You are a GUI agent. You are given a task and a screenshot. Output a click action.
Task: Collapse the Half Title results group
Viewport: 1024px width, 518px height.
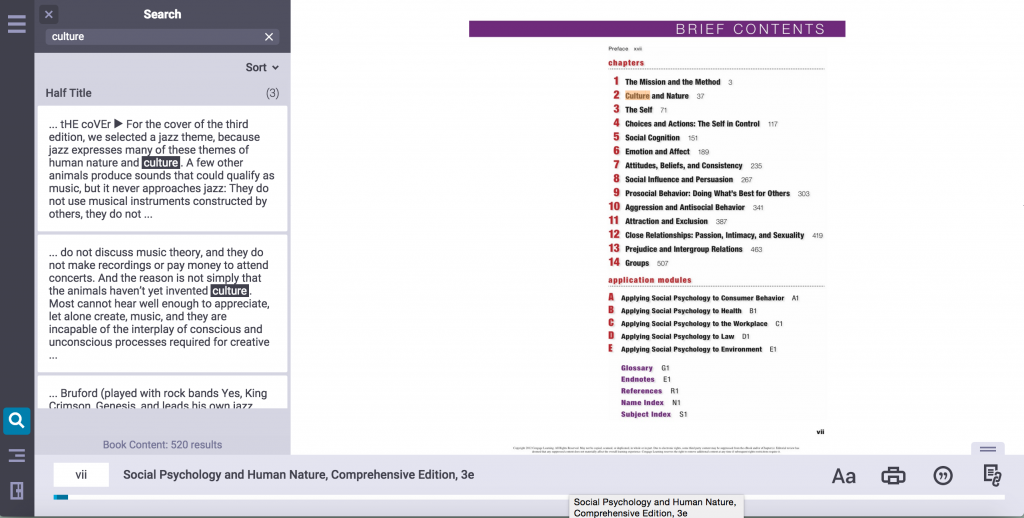[162, 93]
